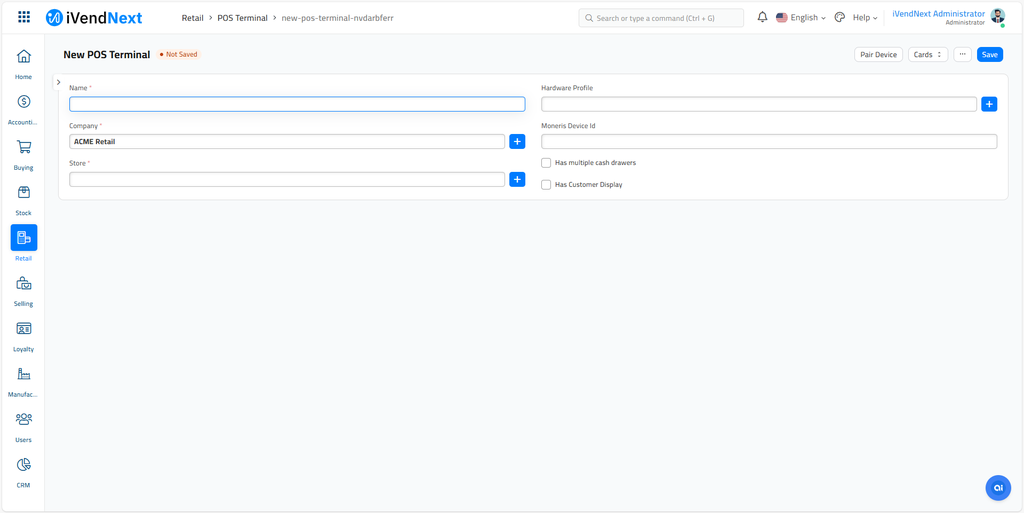Check the Has Customer Display box
Screen dimensions: 1024x513
click(546, 185)
